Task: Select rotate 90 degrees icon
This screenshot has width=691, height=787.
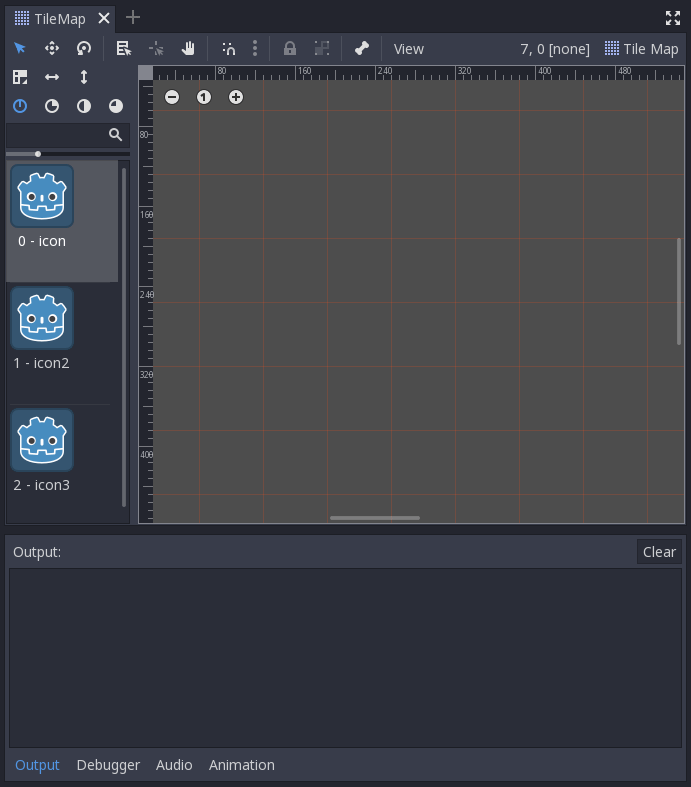Action: pyautogui.click(x=52, y=106)
